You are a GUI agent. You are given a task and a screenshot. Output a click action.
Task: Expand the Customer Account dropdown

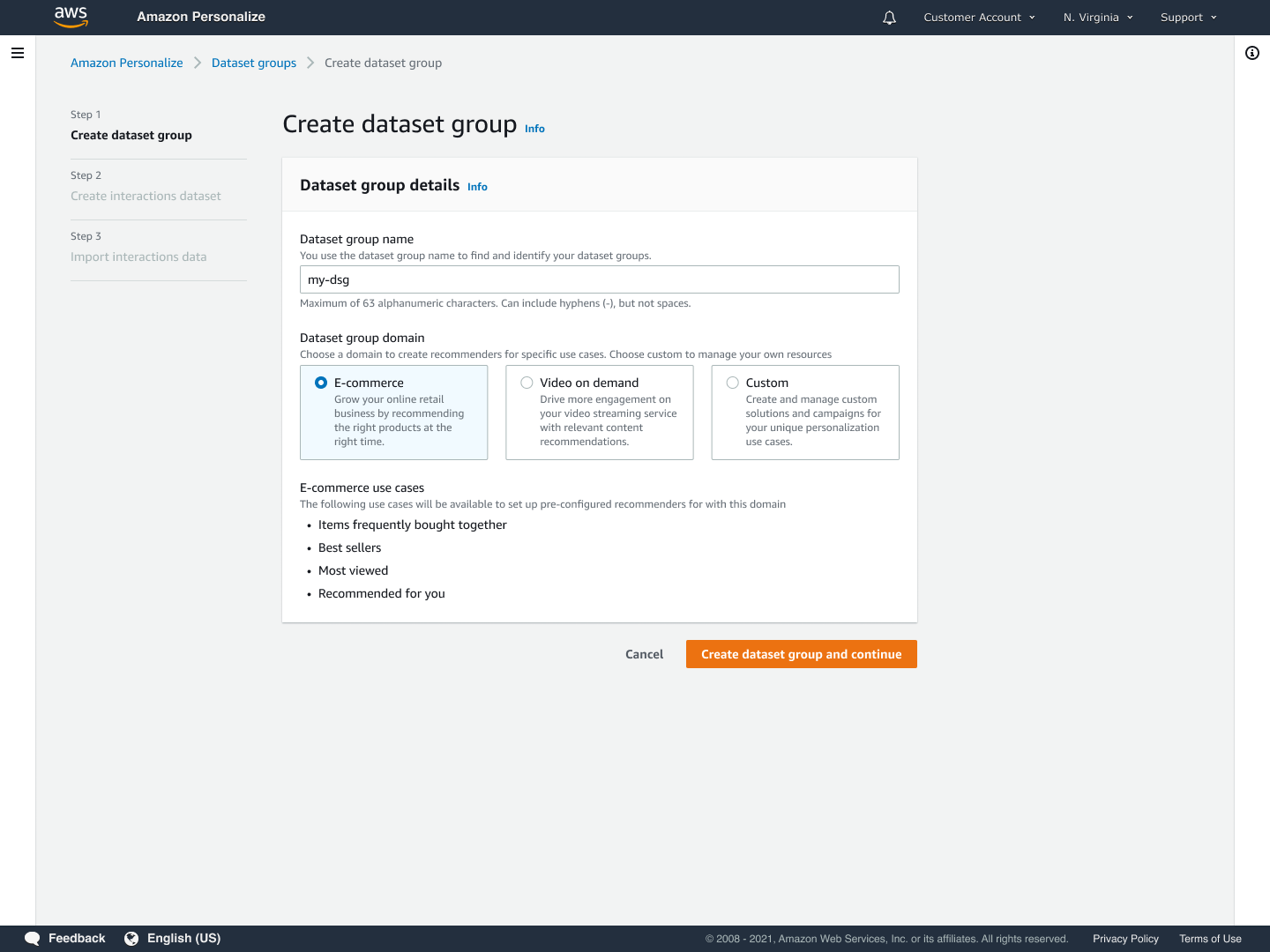click(979, 18)
